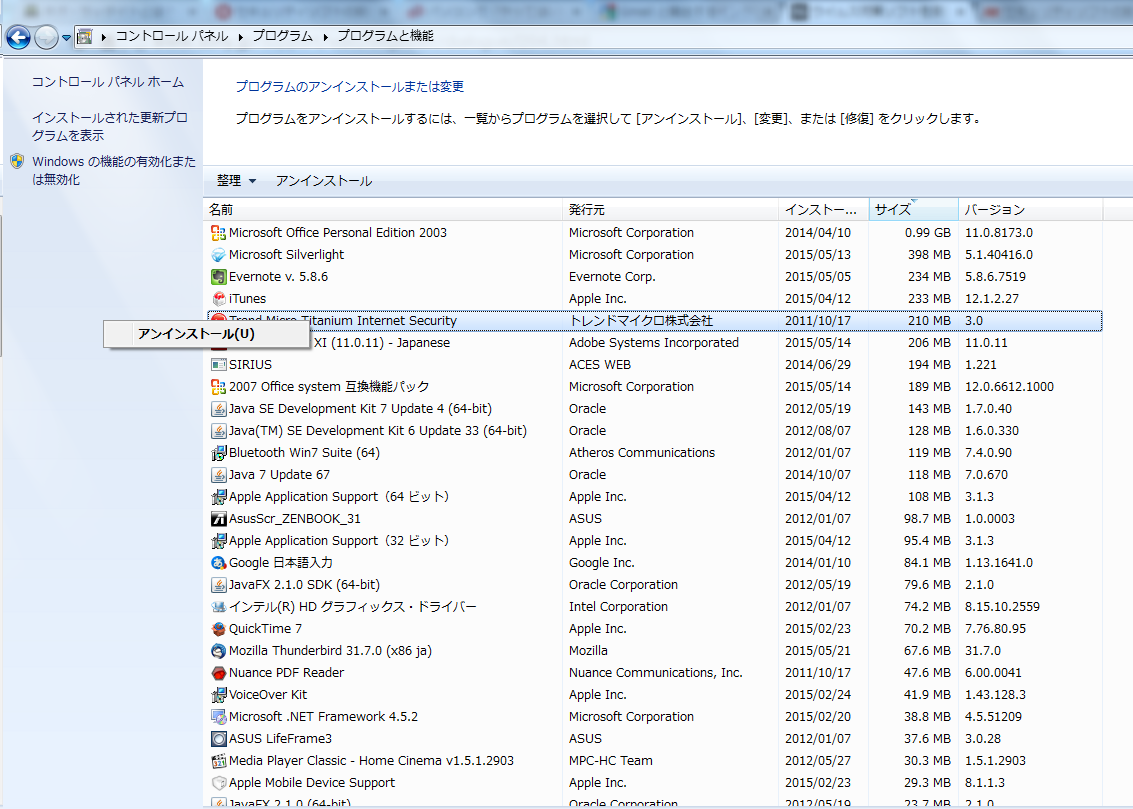Image resolution: width=1133 pixels, height=809 pixels.
Task: Click the Google 日本語入力 icon
Action: coord(219,563)
